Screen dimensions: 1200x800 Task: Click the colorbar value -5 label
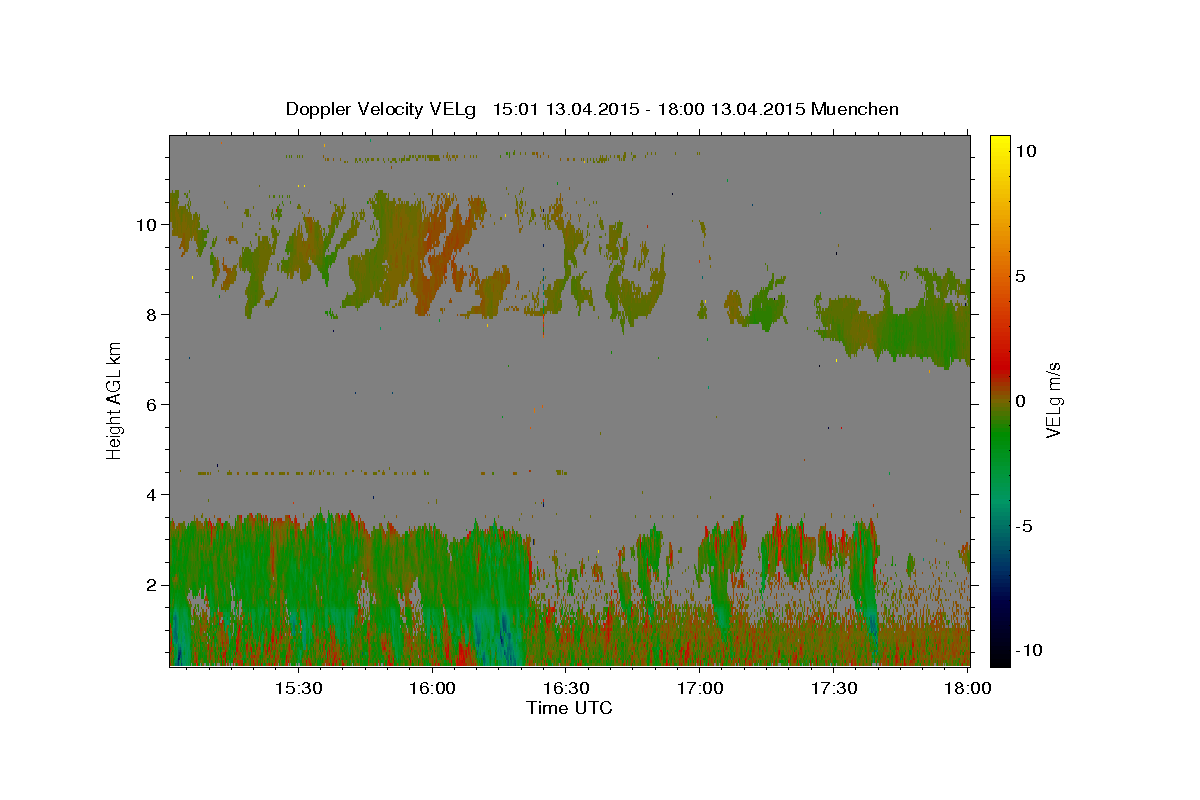pos(1023,526)
